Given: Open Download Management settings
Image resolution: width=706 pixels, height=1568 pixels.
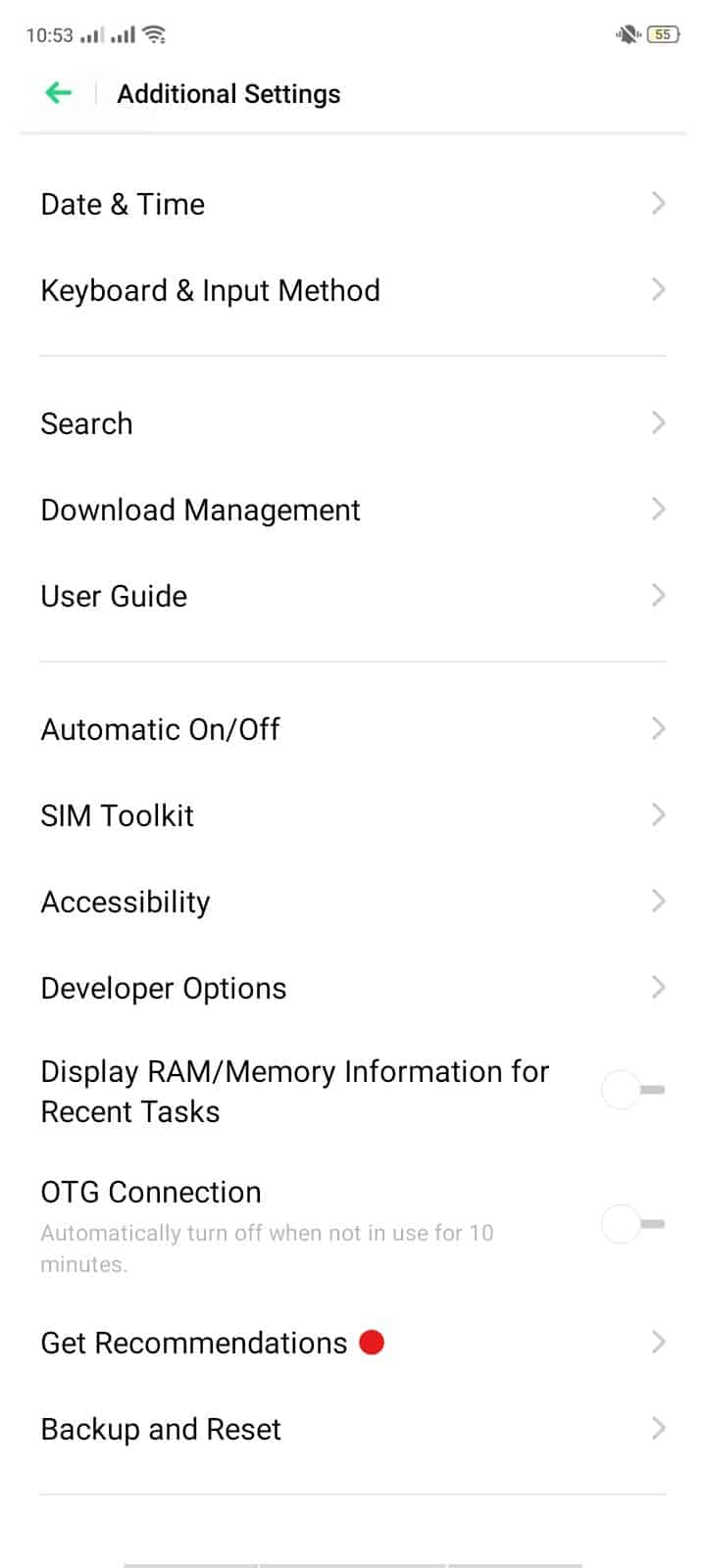Looking at the screenshot, I should tap(201, 510).
